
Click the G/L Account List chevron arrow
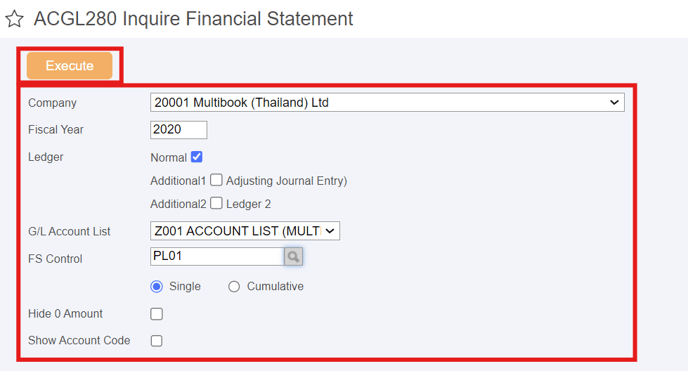[330, 231]
